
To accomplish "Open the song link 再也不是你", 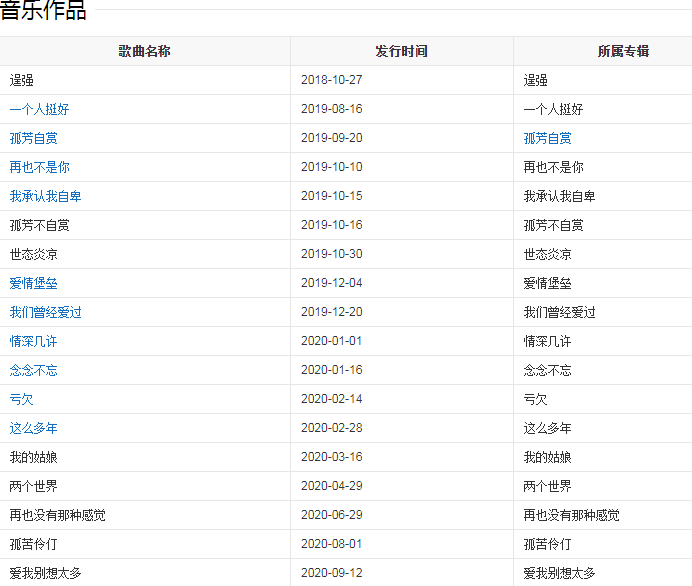I will 39,167.
